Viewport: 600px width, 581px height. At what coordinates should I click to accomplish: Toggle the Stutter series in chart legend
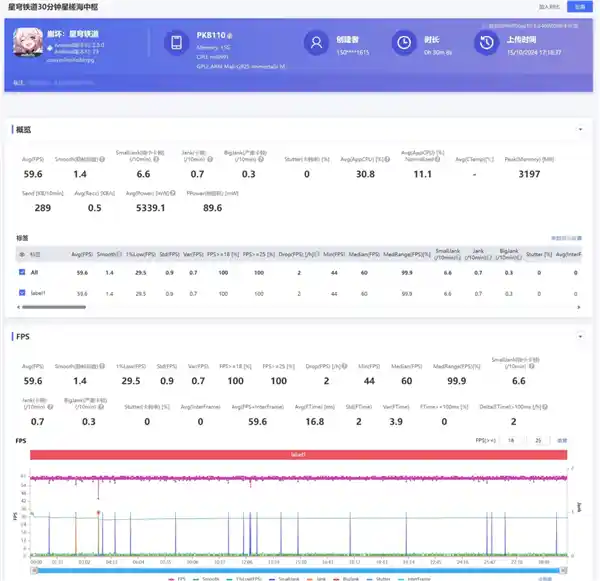tap(378, 579)
